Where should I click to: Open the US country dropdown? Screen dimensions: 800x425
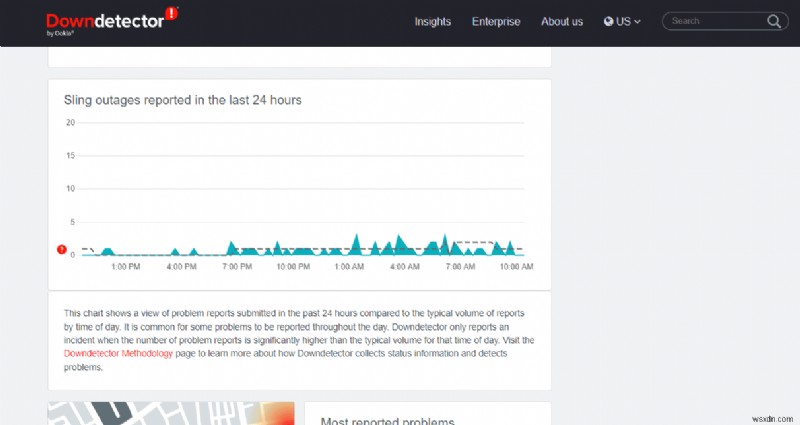[622, 21]
